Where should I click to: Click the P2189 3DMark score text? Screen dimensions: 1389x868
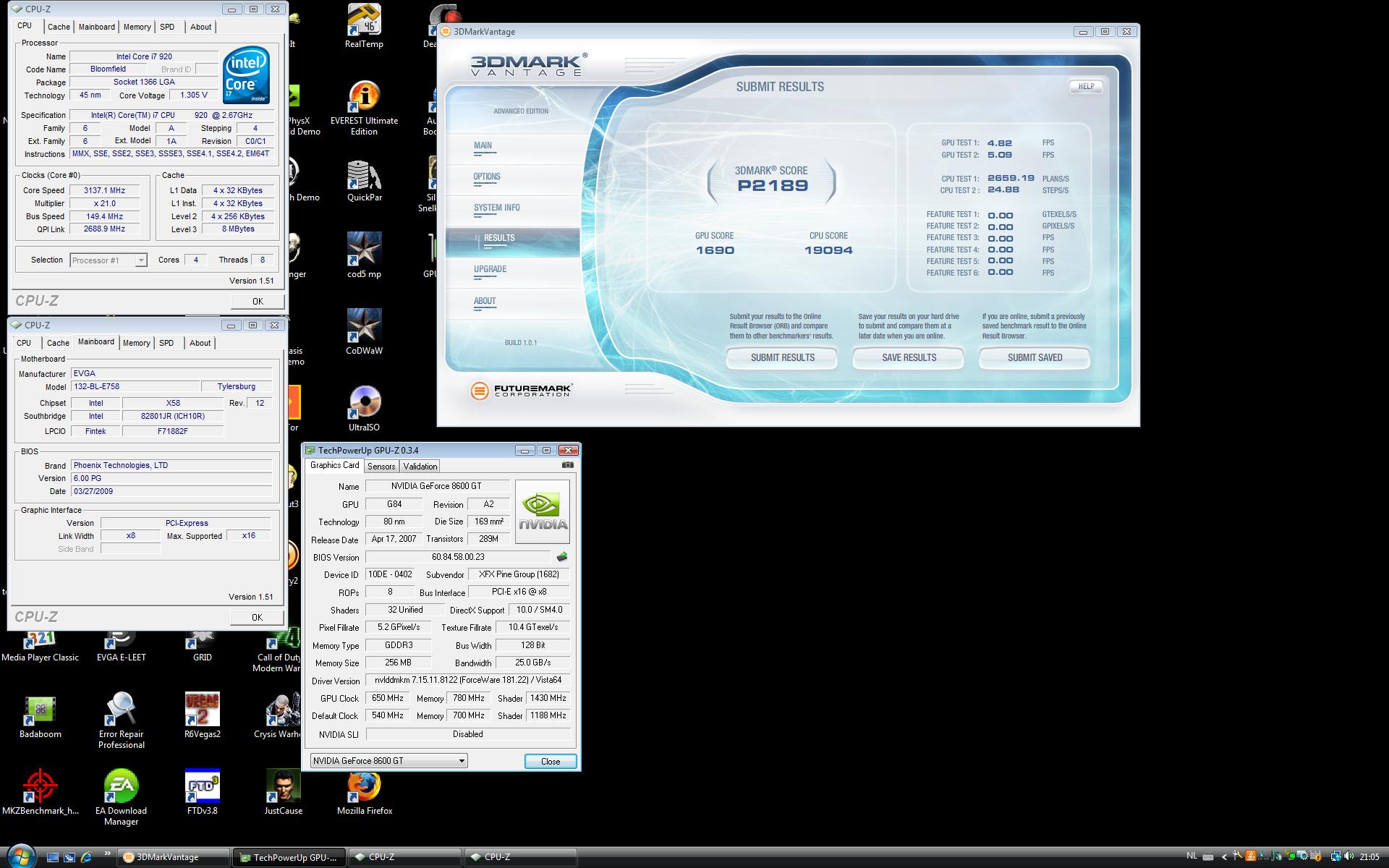(x=772, y=185)
